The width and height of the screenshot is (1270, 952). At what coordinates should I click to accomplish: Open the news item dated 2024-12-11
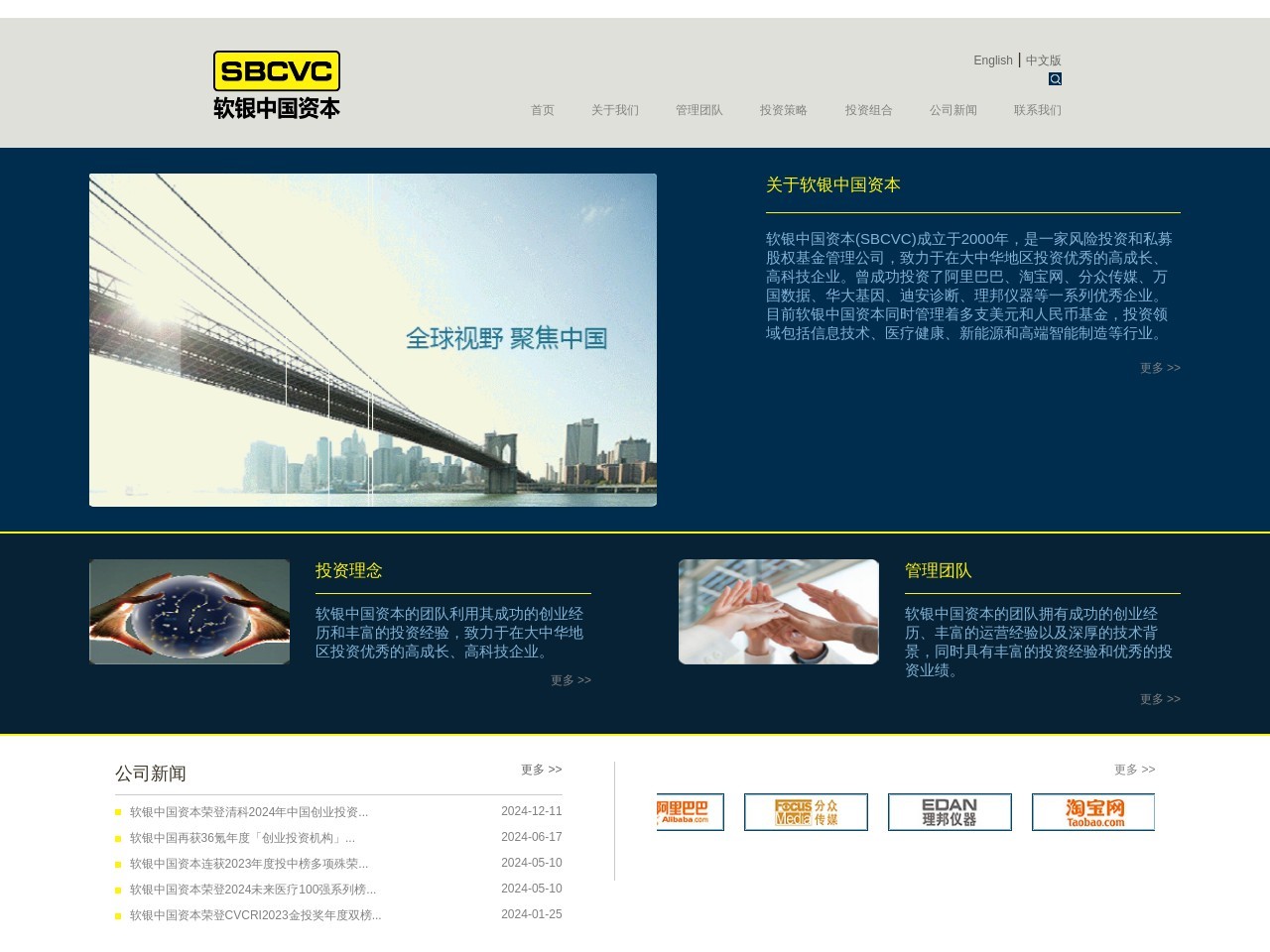pyautogui.click(x=249, y=812)
